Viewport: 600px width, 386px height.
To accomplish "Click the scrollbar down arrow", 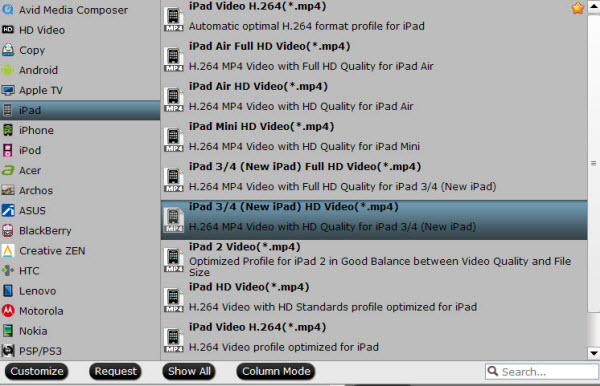I will tap(593, 353).
